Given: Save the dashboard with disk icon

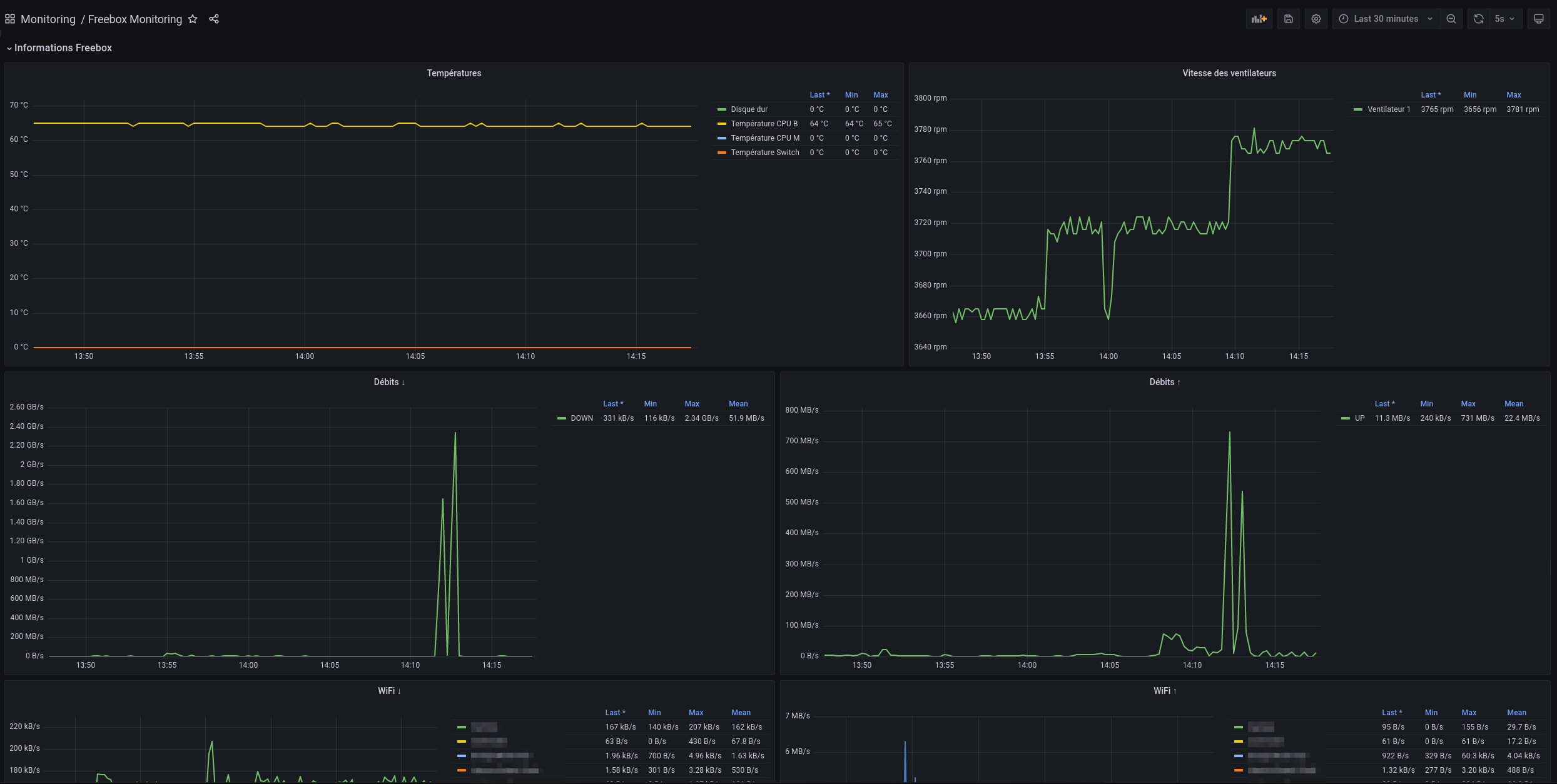Looking at the screenshot, I should (1289, 19).
